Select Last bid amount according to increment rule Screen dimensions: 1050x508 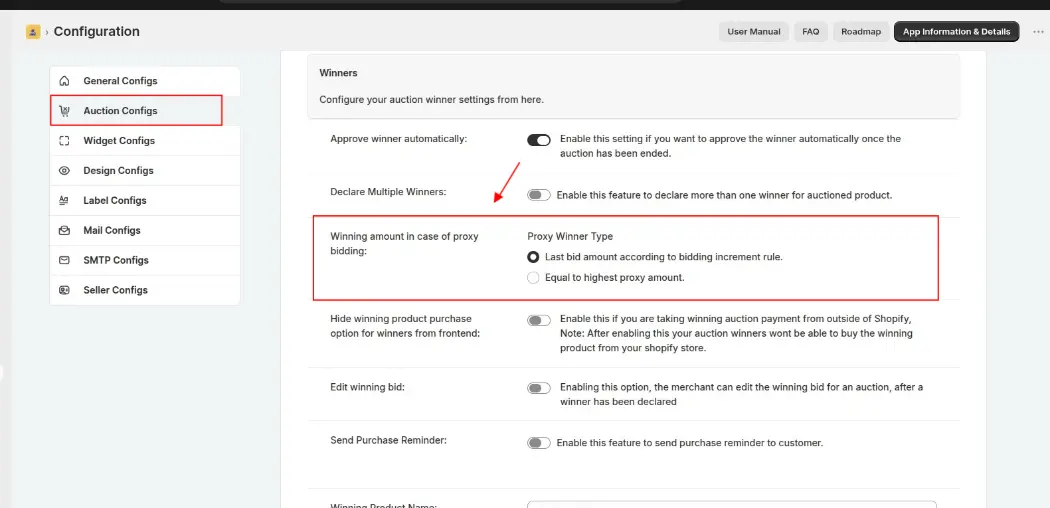[533, 257]
